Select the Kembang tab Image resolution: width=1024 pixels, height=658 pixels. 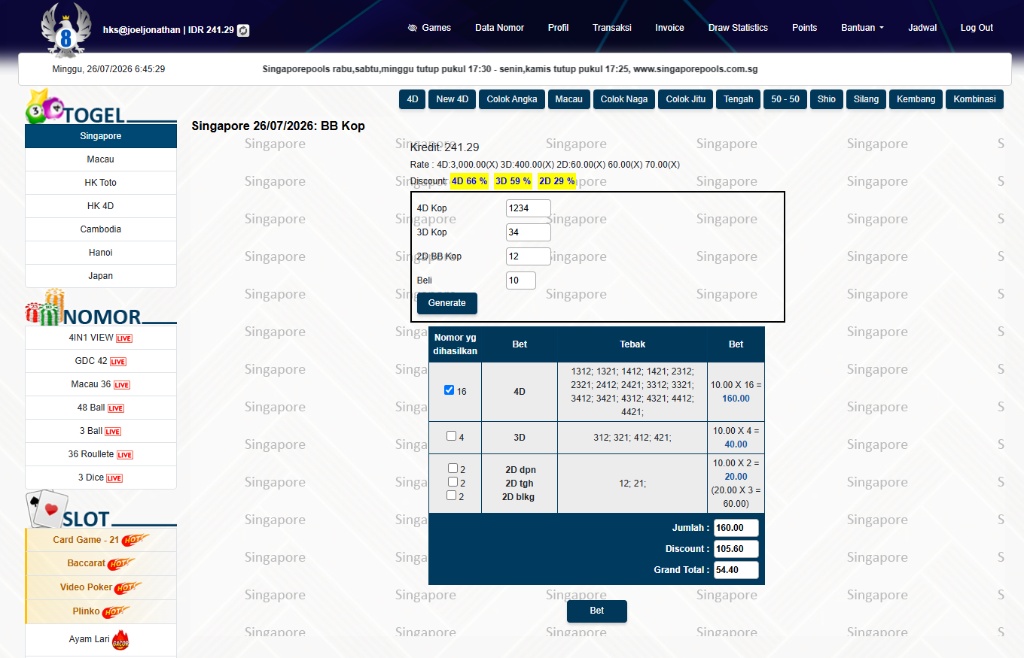pos(916,99)
